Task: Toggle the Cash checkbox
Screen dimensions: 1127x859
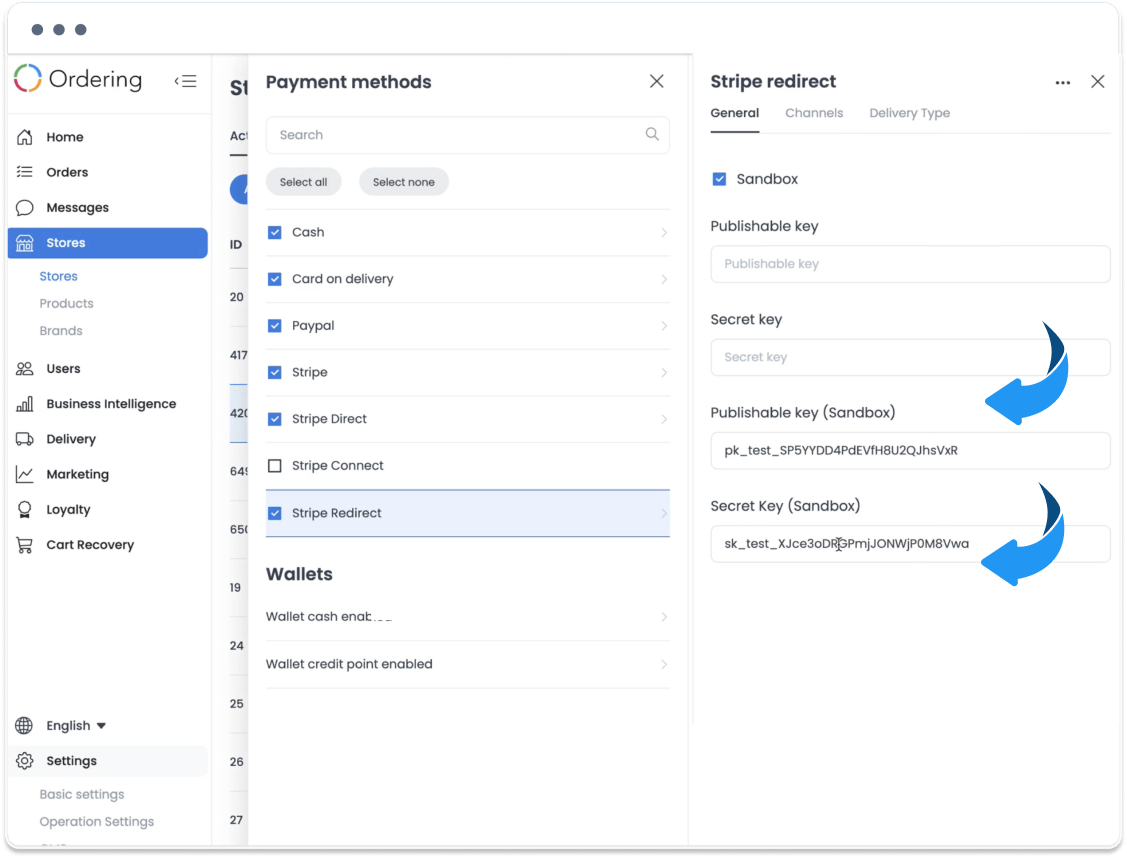Action: pyautogui.click(x=275, y=232)
